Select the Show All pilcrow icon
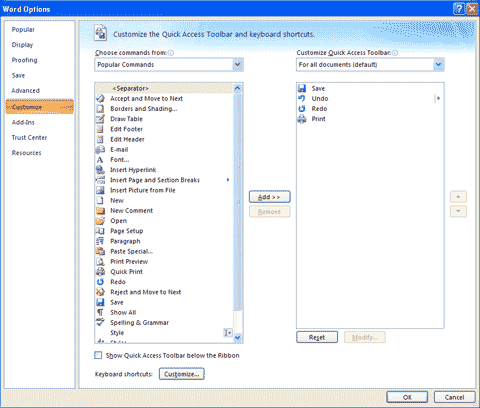 click(100, 312)
